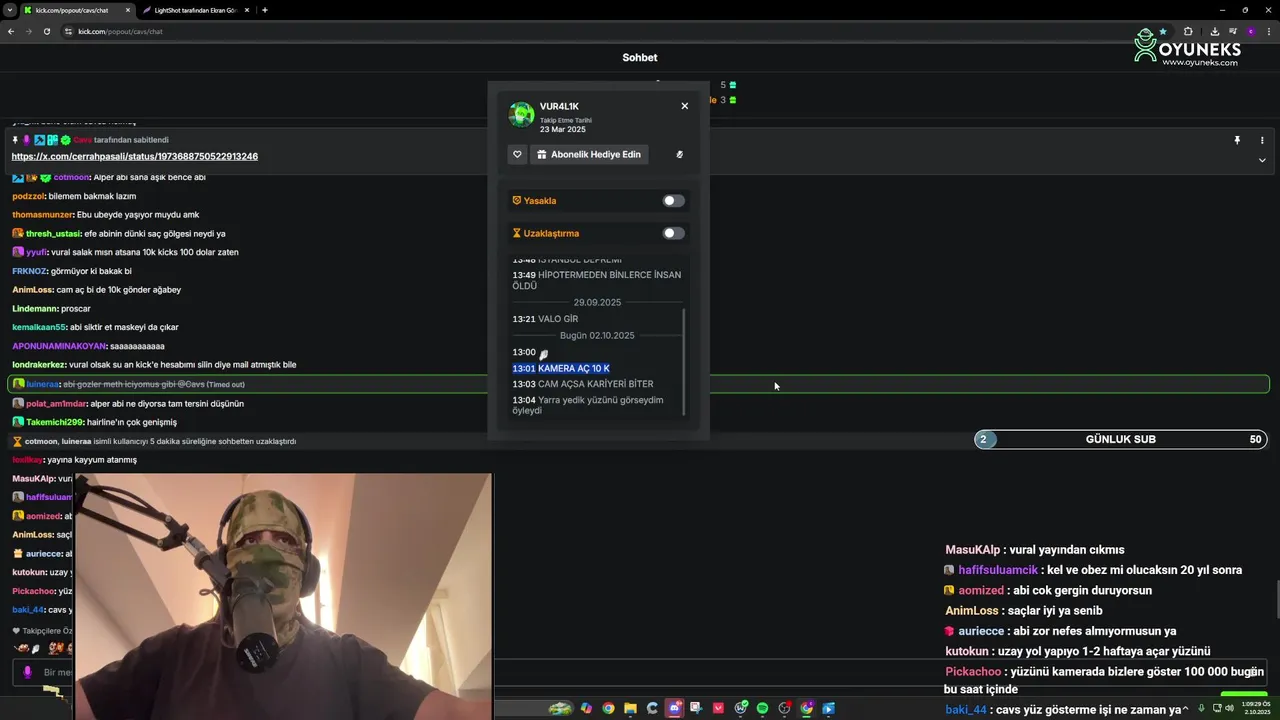The height and width of the screenshot is (720, 1280).
Task: Unpin the pinned message with pin icon
Action: point(1237,141)
